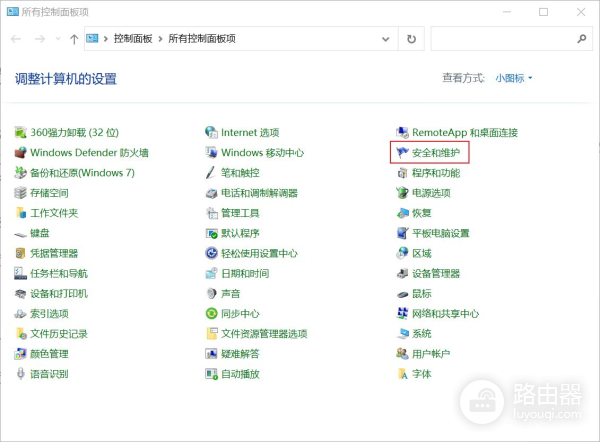Open the 安全和维护 flag icon
This screenshot has height=442, width=600.
402,153
